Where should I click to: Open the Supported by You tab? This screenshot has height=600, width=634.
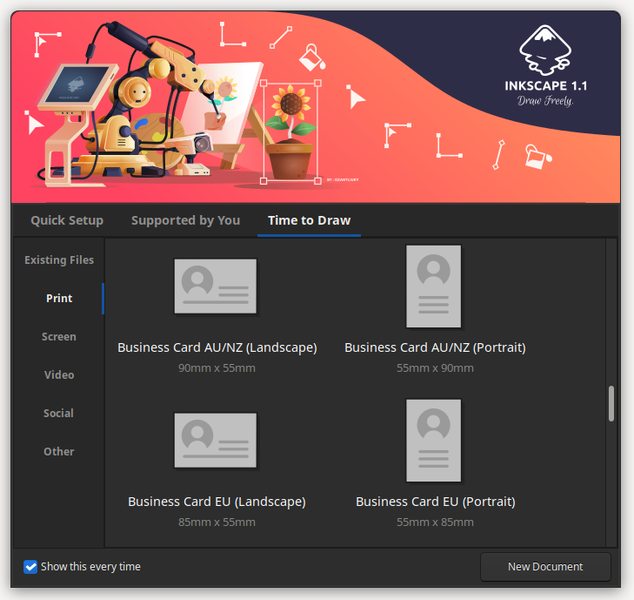click(185, 220)
